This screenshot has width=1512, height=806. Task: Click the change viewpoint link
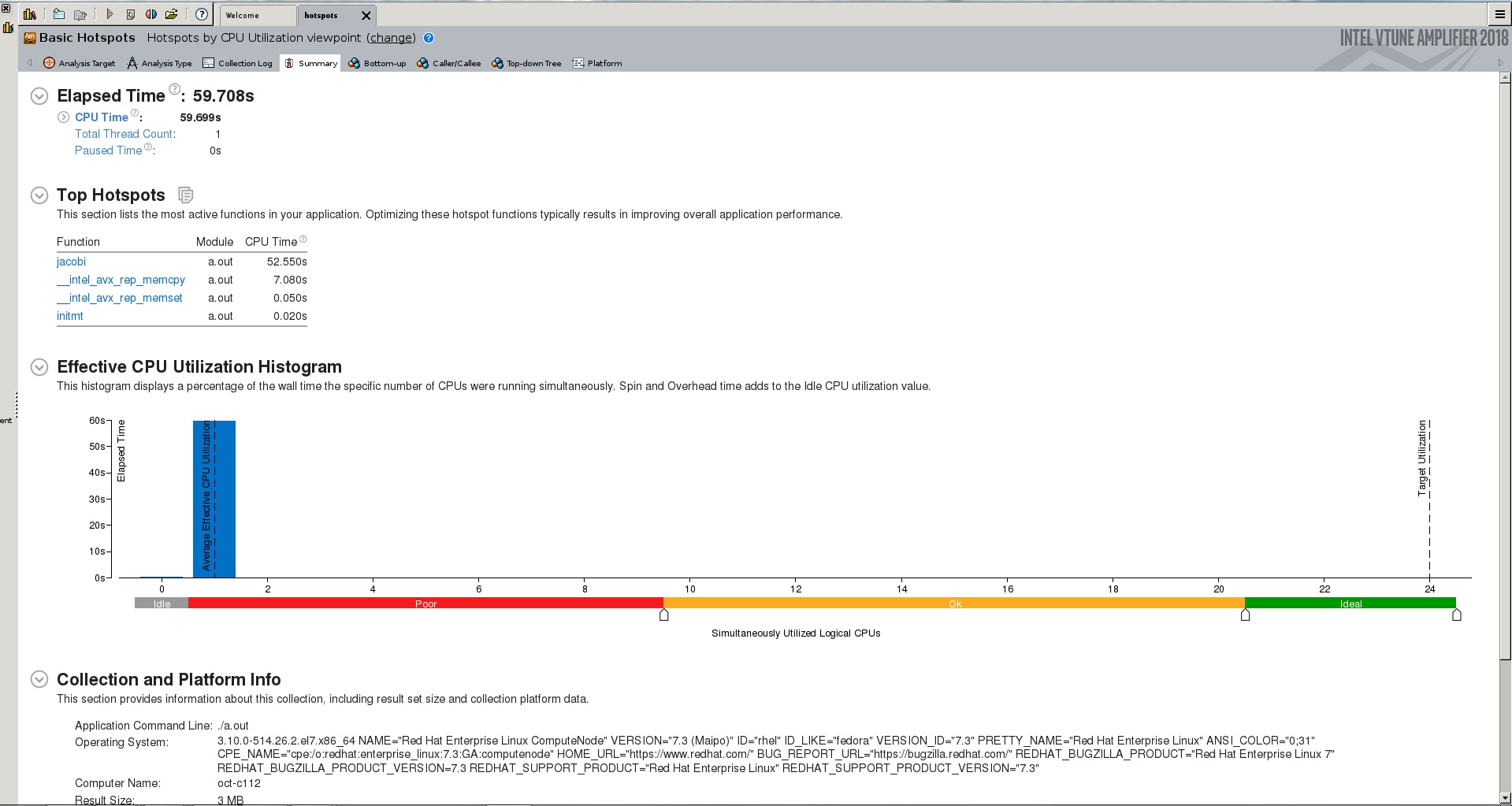(391, 38)
